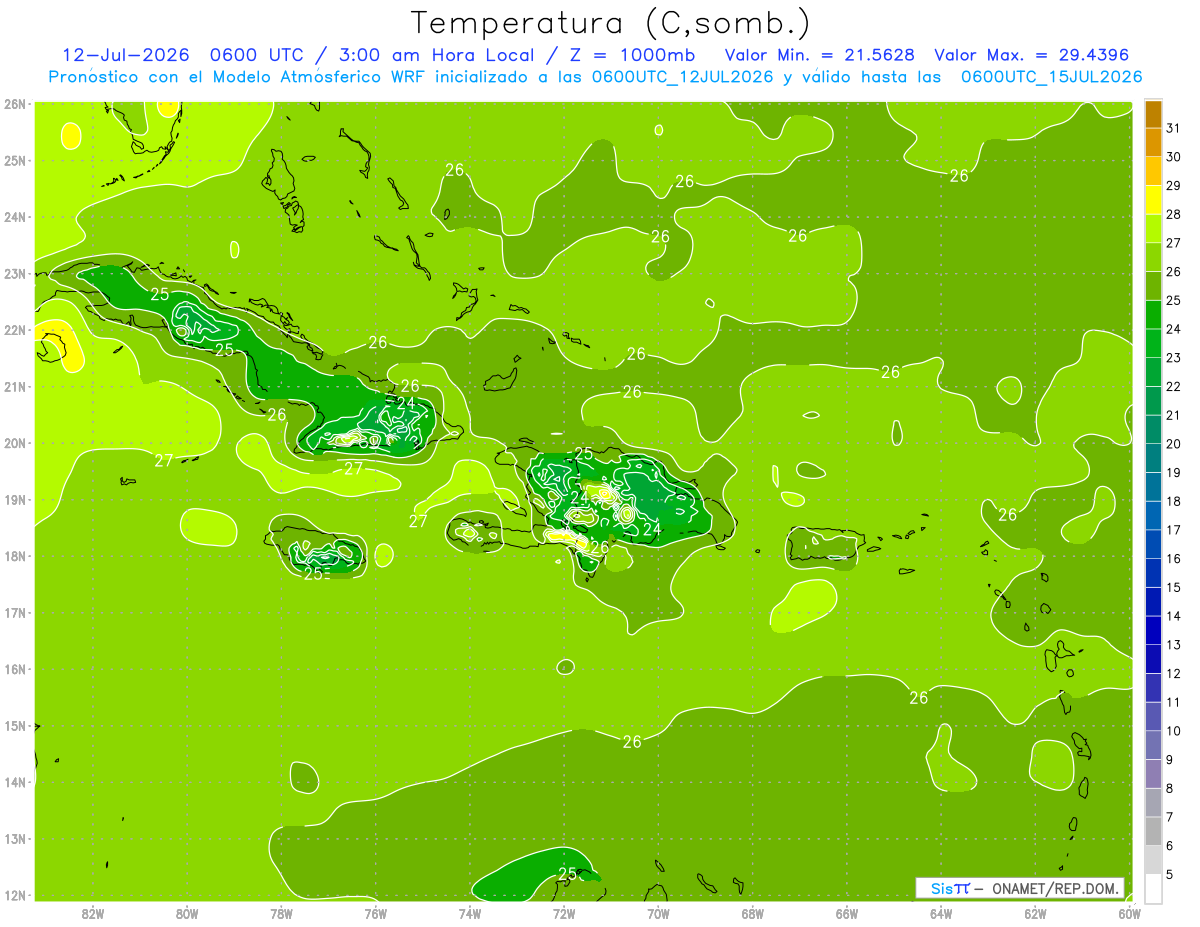
Task: Click the white legend swatch below value 5
Action: pyautogui.click(x=1153, y=888)
